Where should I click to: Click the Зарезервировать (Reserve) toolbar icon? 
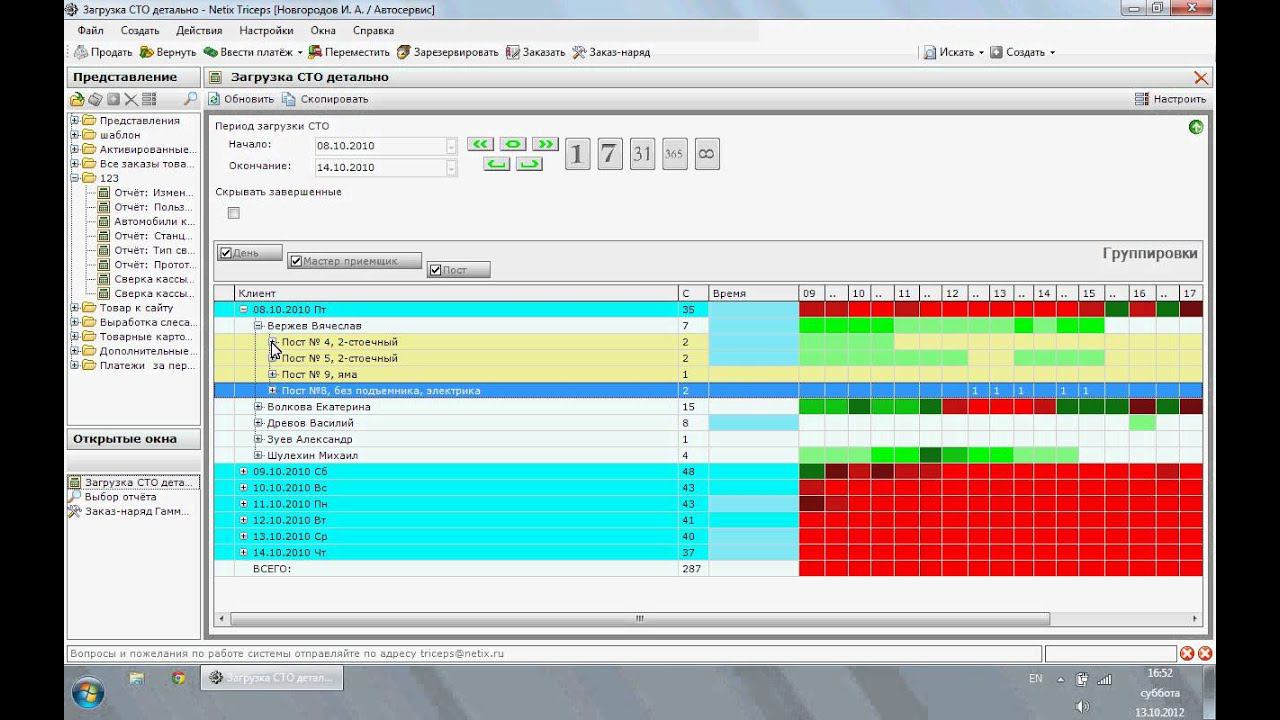pos(404,52)
